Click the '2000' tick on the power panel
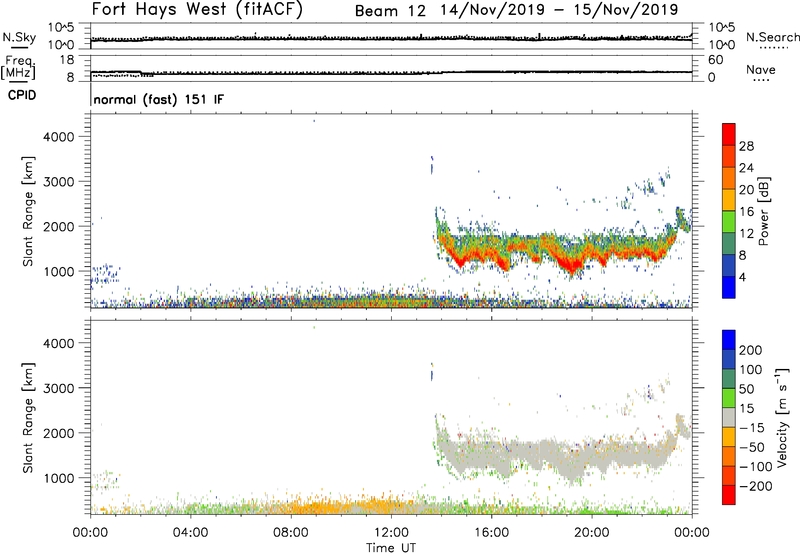Image resolution: width=800 pixels, height=554 pixels. (x=59, y=226)
